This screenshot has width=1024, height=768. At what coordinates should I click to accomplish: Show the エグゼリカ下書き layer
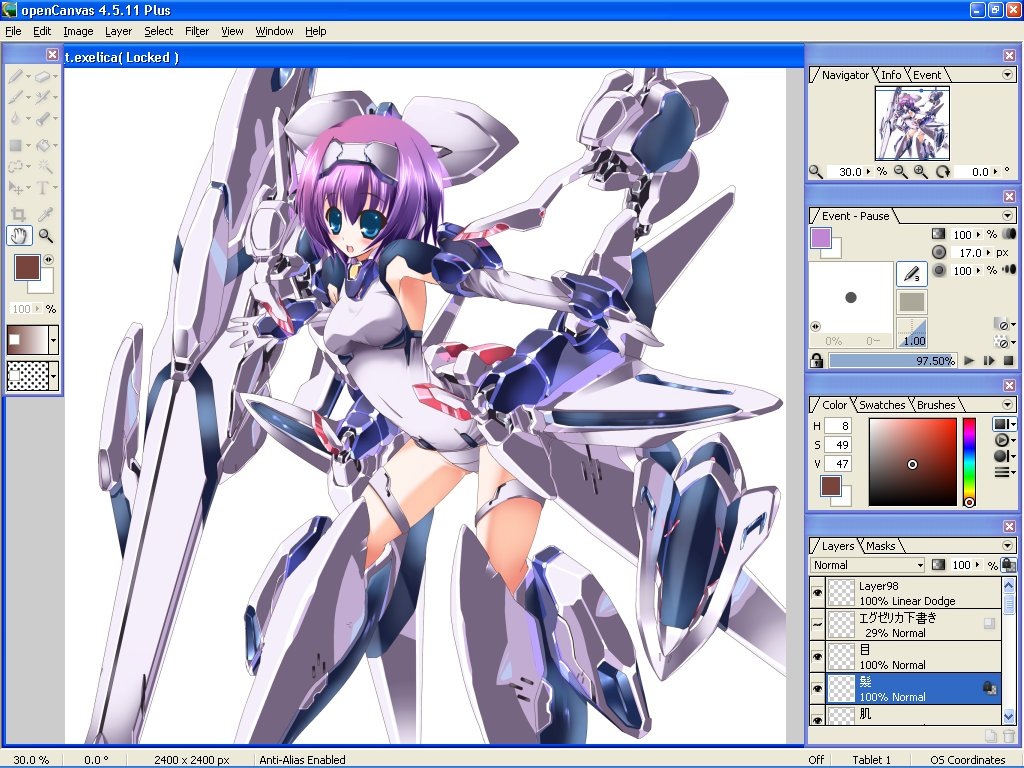817,625
